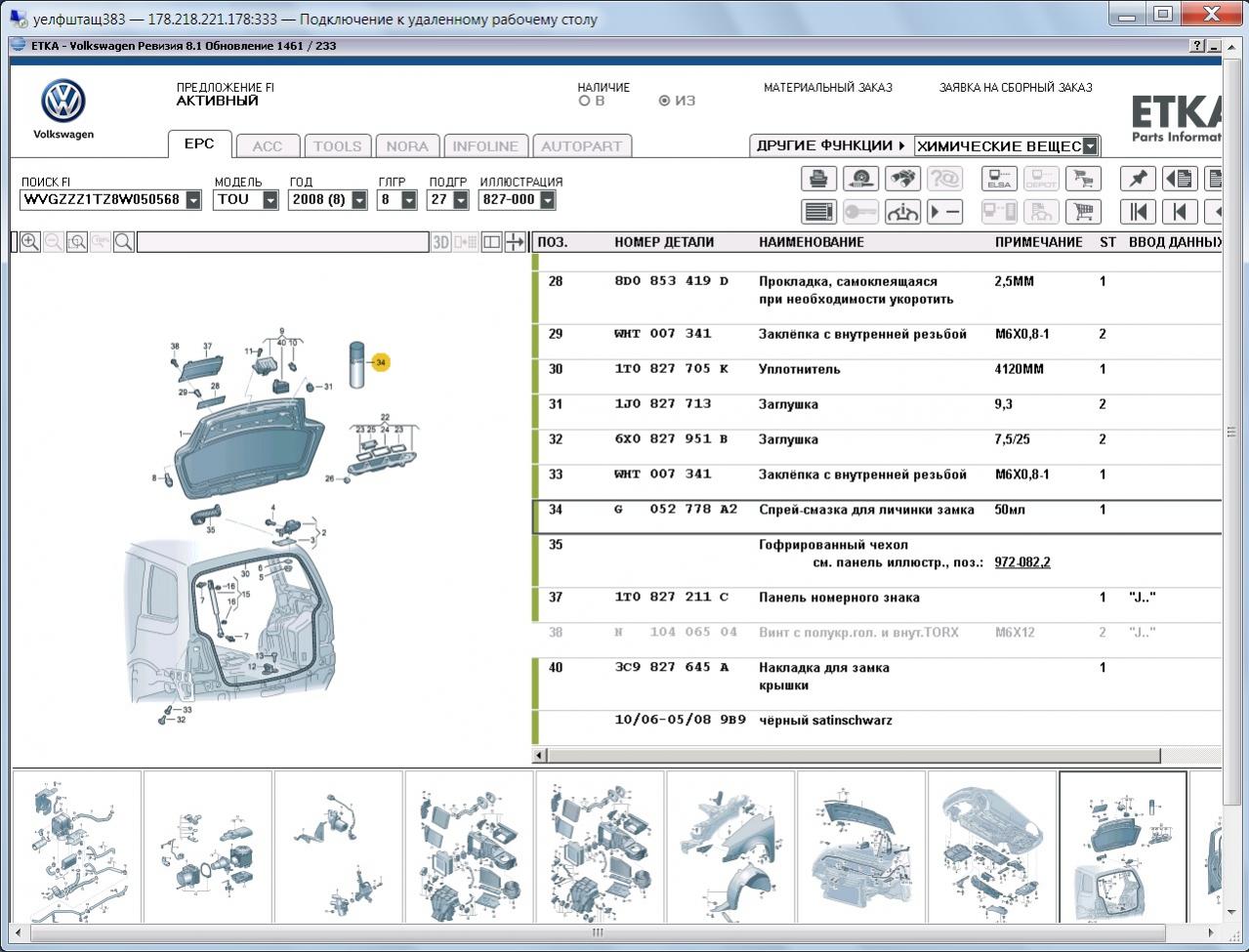Expand the ПОДГР subgroup dropdown
The width and height of the screenshot is (1249, 952).
(x=460, y=200)
